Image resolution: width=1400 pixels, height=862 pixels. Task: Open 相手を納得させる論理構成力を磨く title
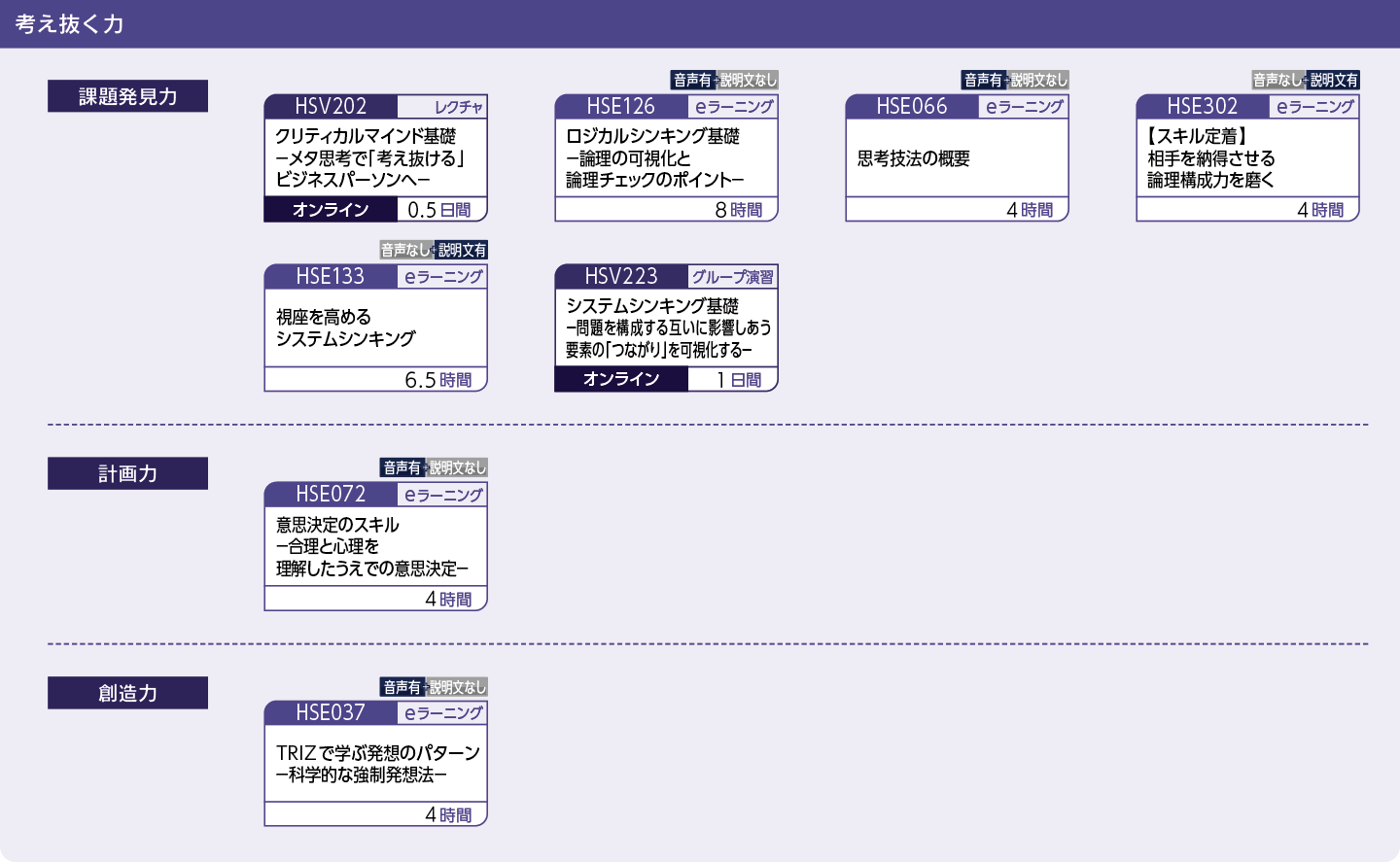pos(1211,169)
